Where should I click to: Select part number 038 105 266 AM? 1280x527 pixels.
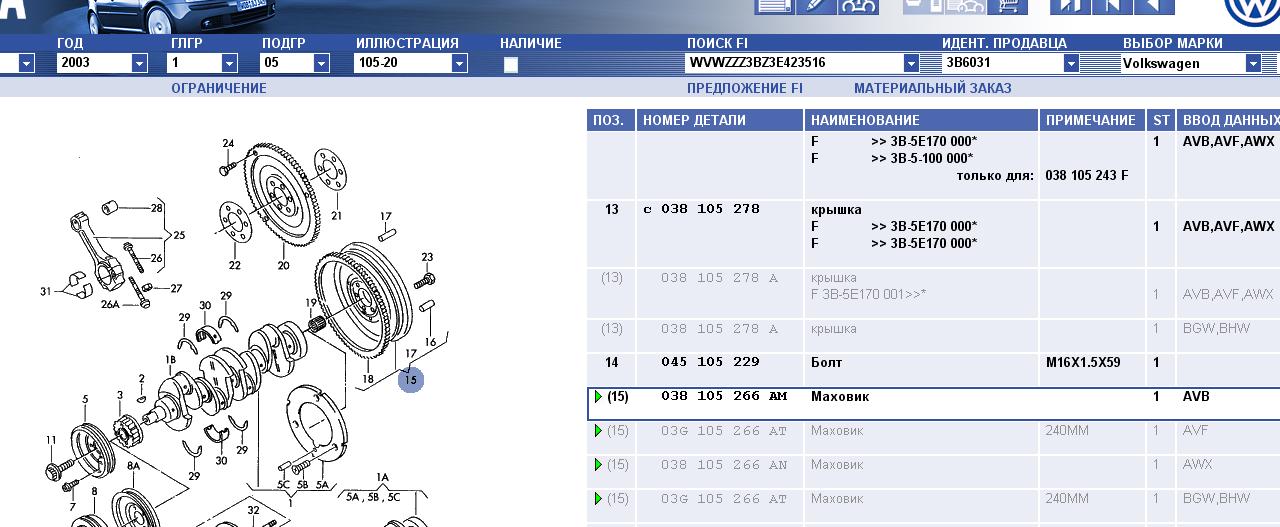pyautogui.click(x=724, y=397)
